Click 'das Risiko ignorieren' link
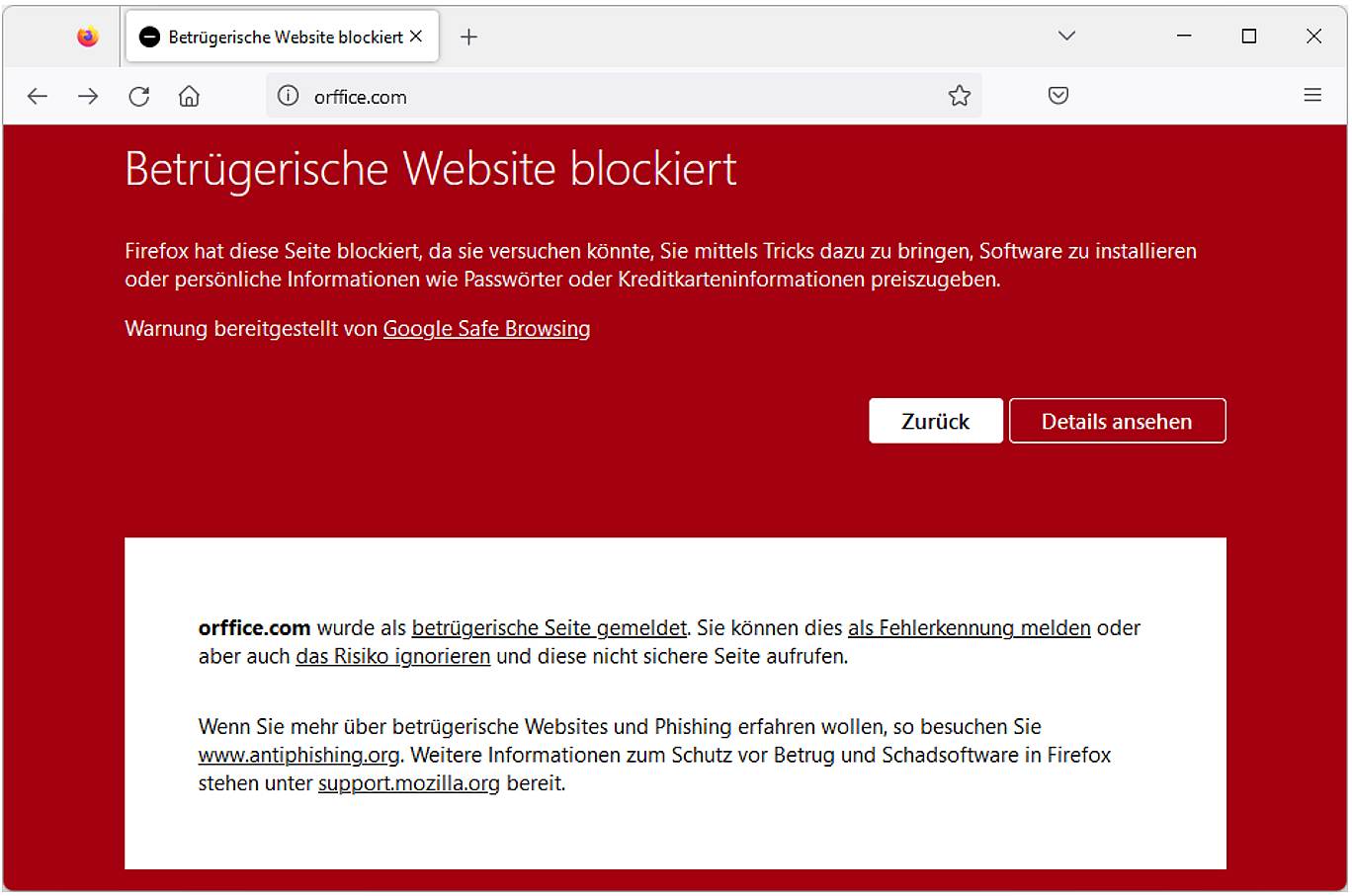The width and height of the screenshot is (1352, 896). (393, 656)
